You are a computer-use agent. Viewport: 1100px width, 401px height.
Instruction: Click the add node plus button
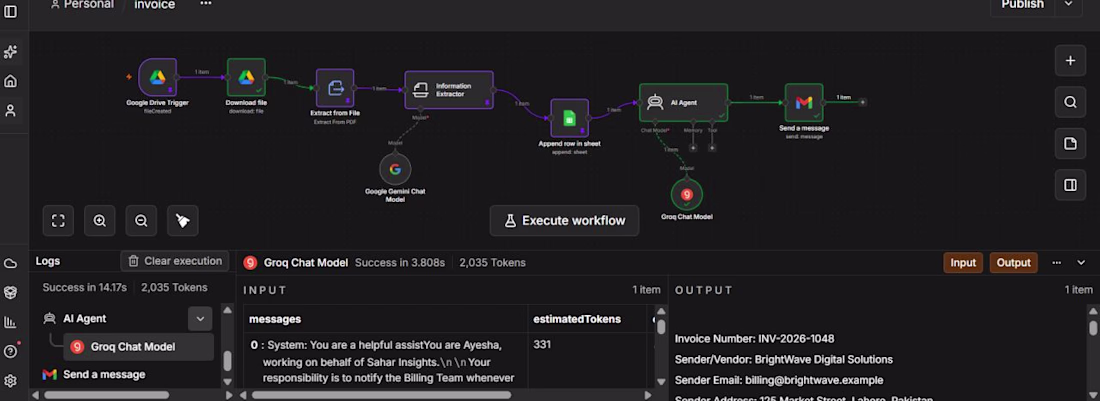coord(1071,60)
